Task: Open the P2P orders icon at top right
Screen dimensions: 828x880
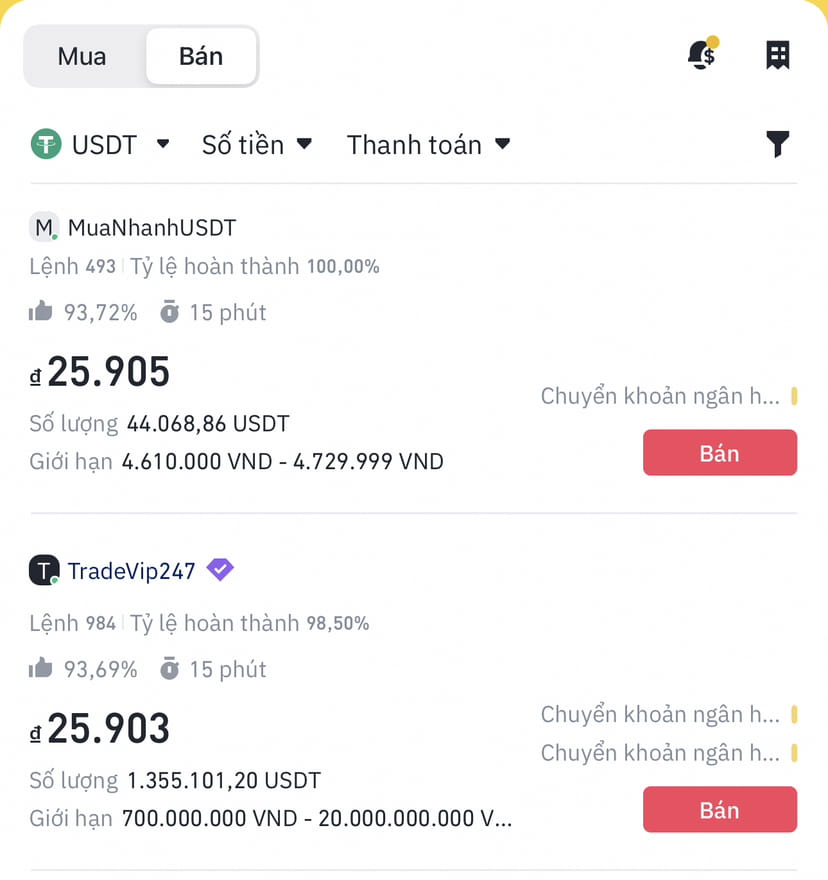Action: (x=778, y=55)
